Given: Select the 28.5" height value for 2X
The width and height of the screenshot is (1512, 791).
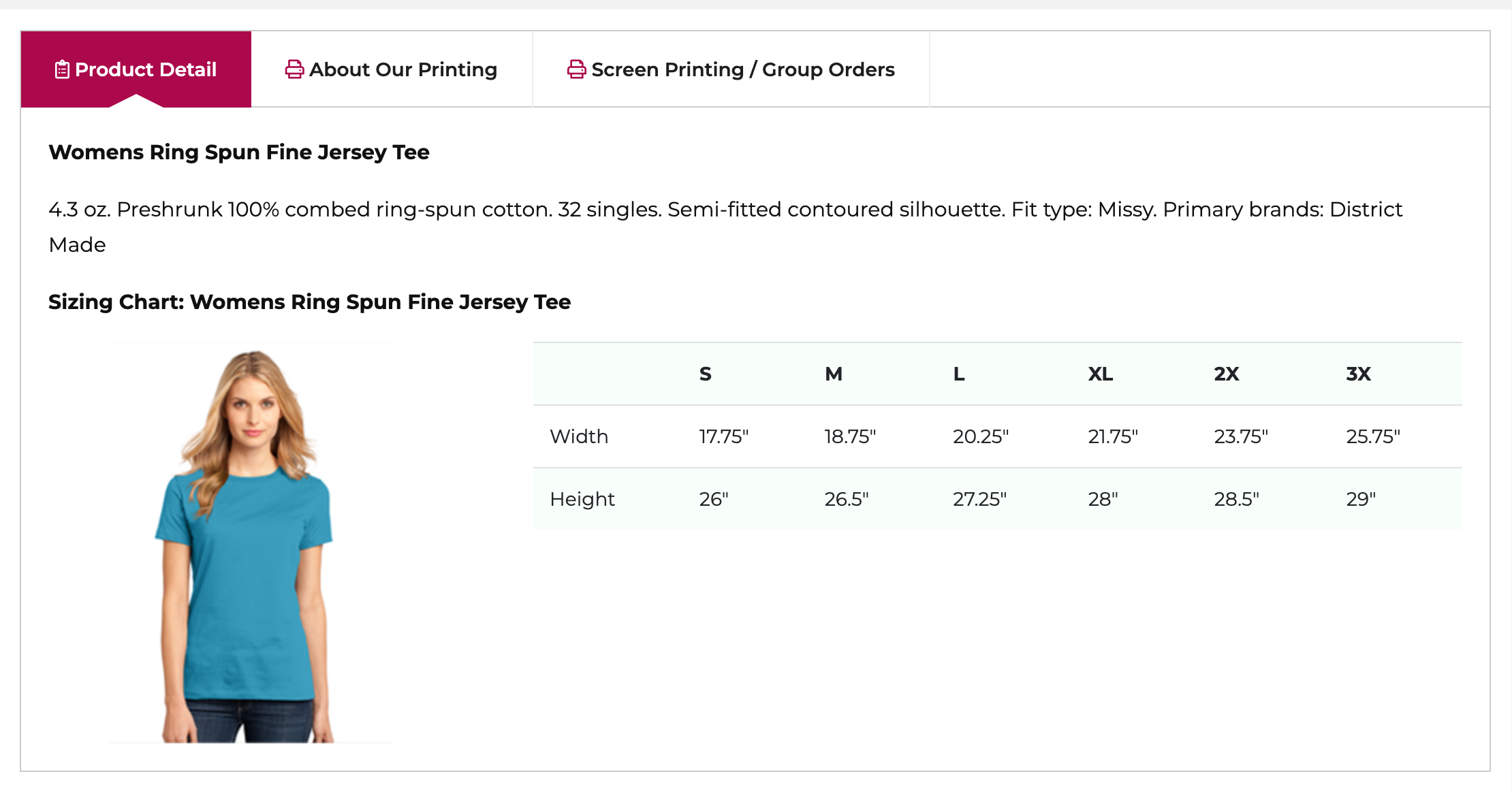Looking at the screenshot, I should point(1236,499).
